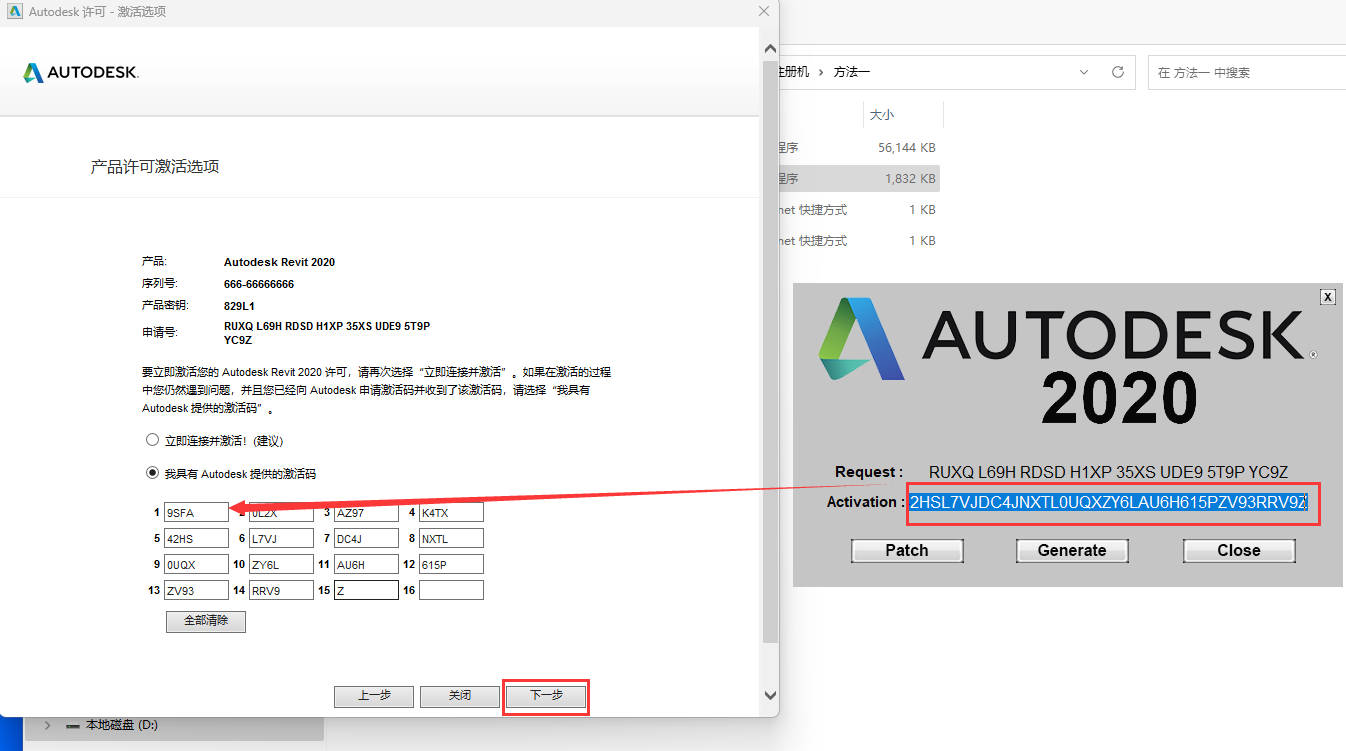
Task: Click activation code field 7 containing DC4J
Action: point(366,538)
